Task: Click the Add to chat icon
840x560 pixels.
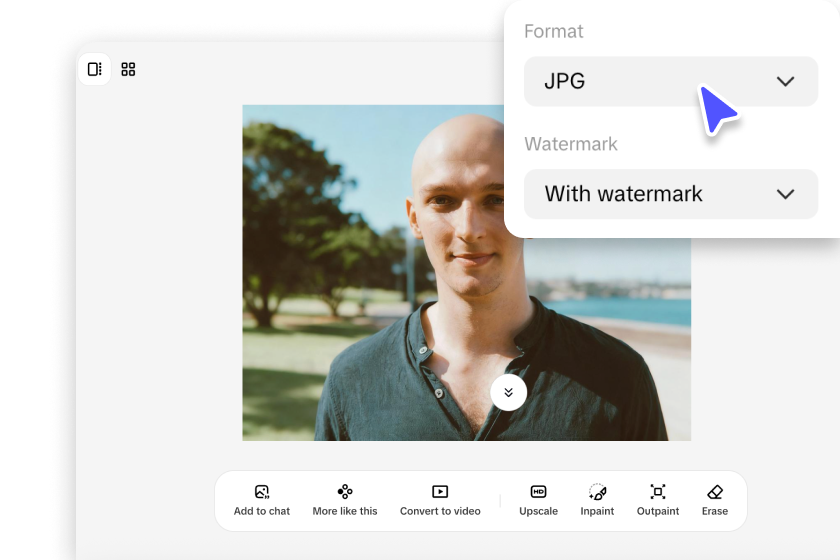Action: click(x=262, y=491)
